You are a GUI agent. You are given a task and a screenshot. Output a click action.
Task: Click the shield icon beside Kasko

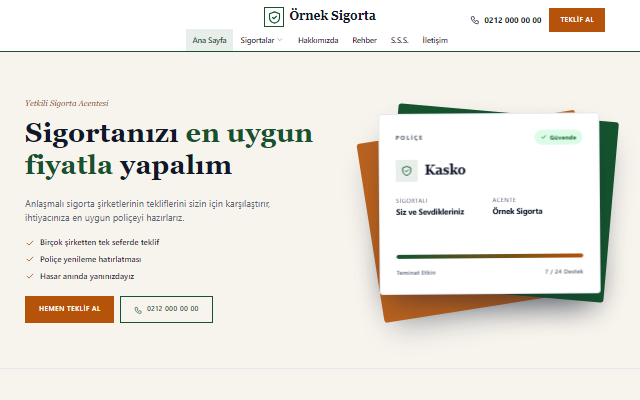click(x=407, y=171)
